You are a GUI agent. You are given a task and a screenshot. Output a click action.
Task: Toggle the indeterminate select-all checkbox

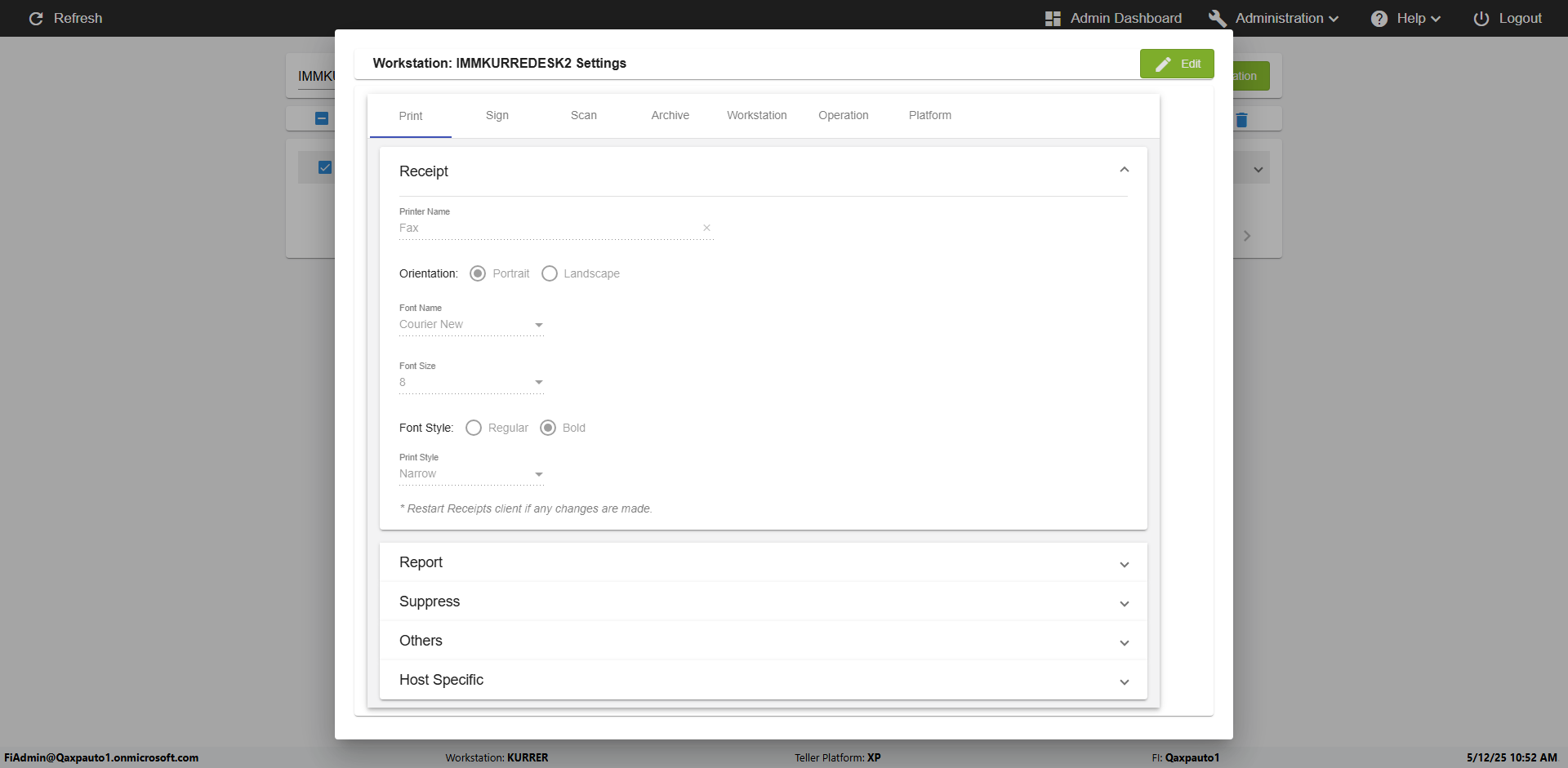(x=322, y=118)
